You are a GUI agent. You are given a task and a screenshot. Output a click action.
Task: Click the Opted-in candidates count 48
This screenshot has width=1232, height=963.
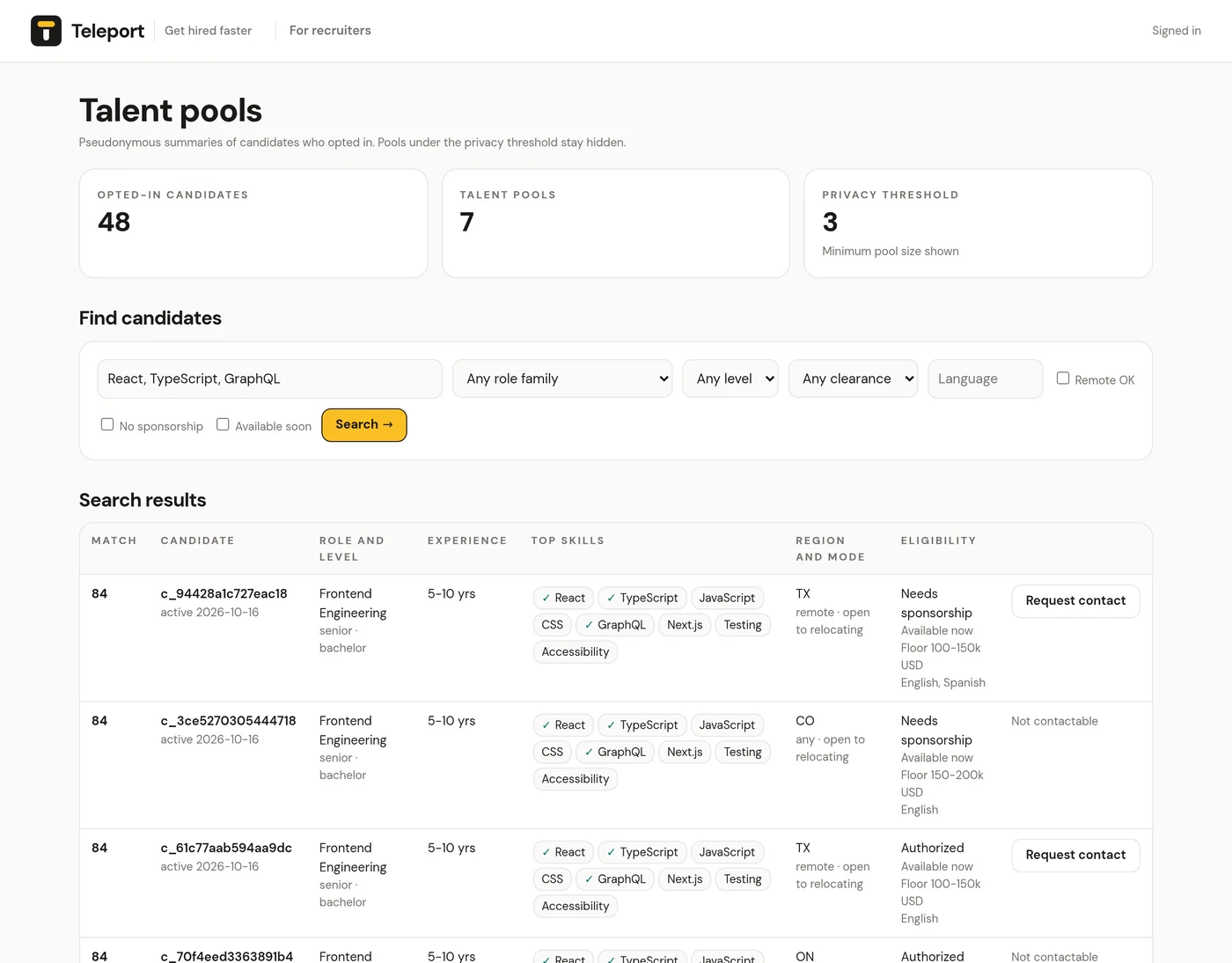[x=114, y=222]
